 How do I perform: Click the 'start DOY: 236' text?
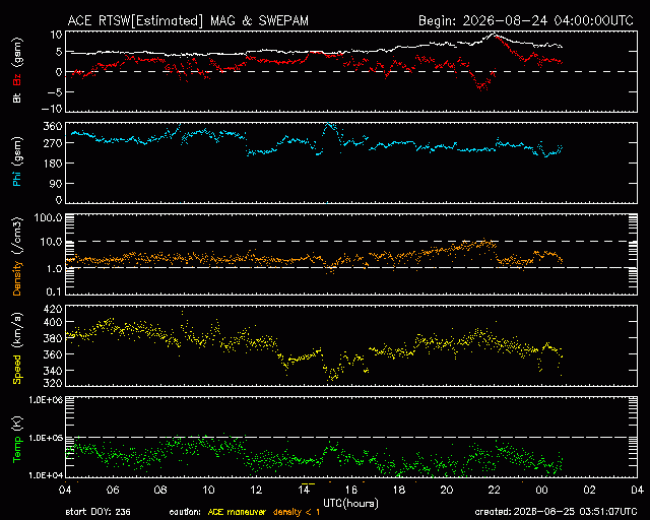98,512
